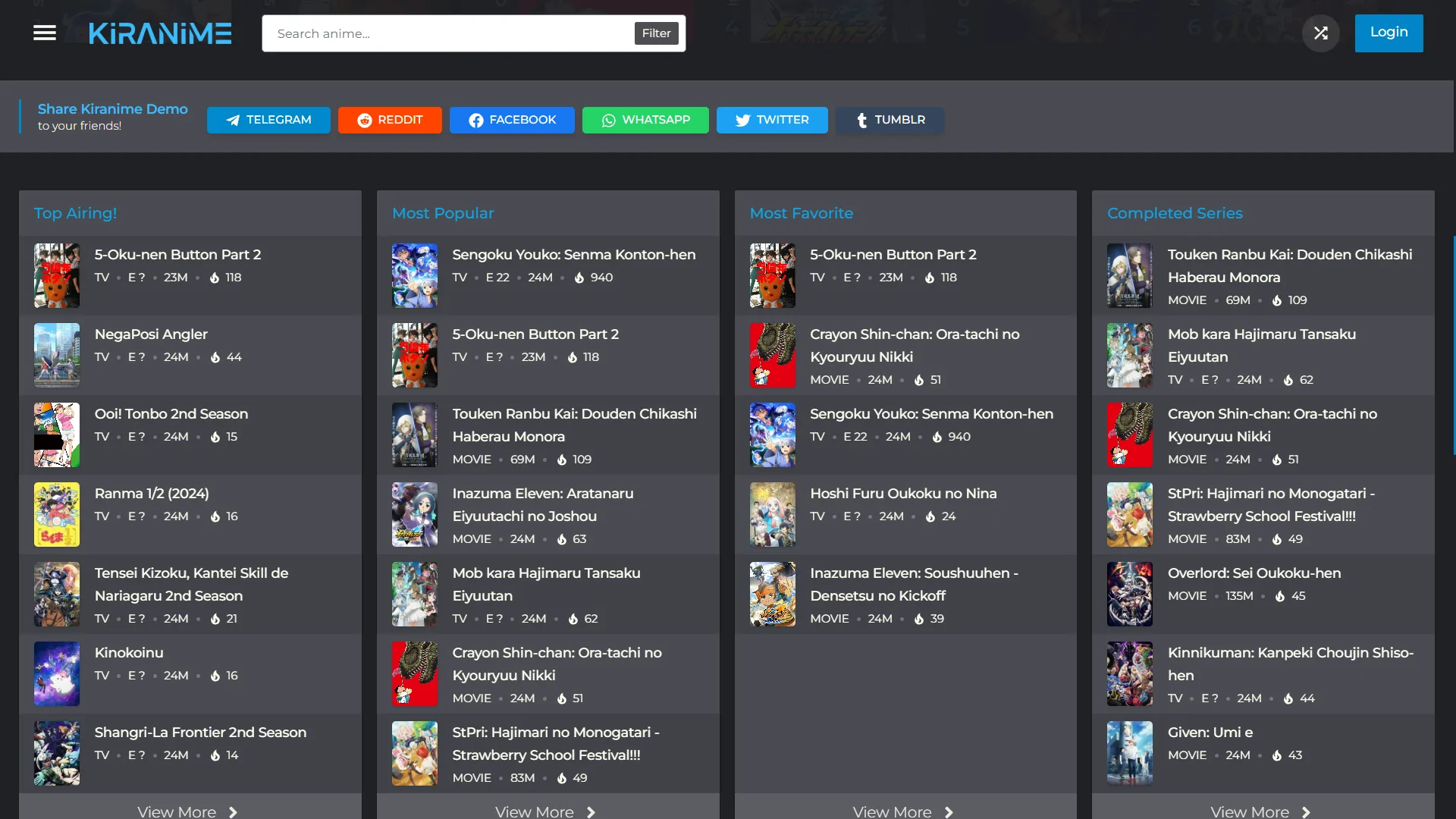
Task: Click Ranma 1/2 (2024) poster thumbnail
Action: [57, 514]
